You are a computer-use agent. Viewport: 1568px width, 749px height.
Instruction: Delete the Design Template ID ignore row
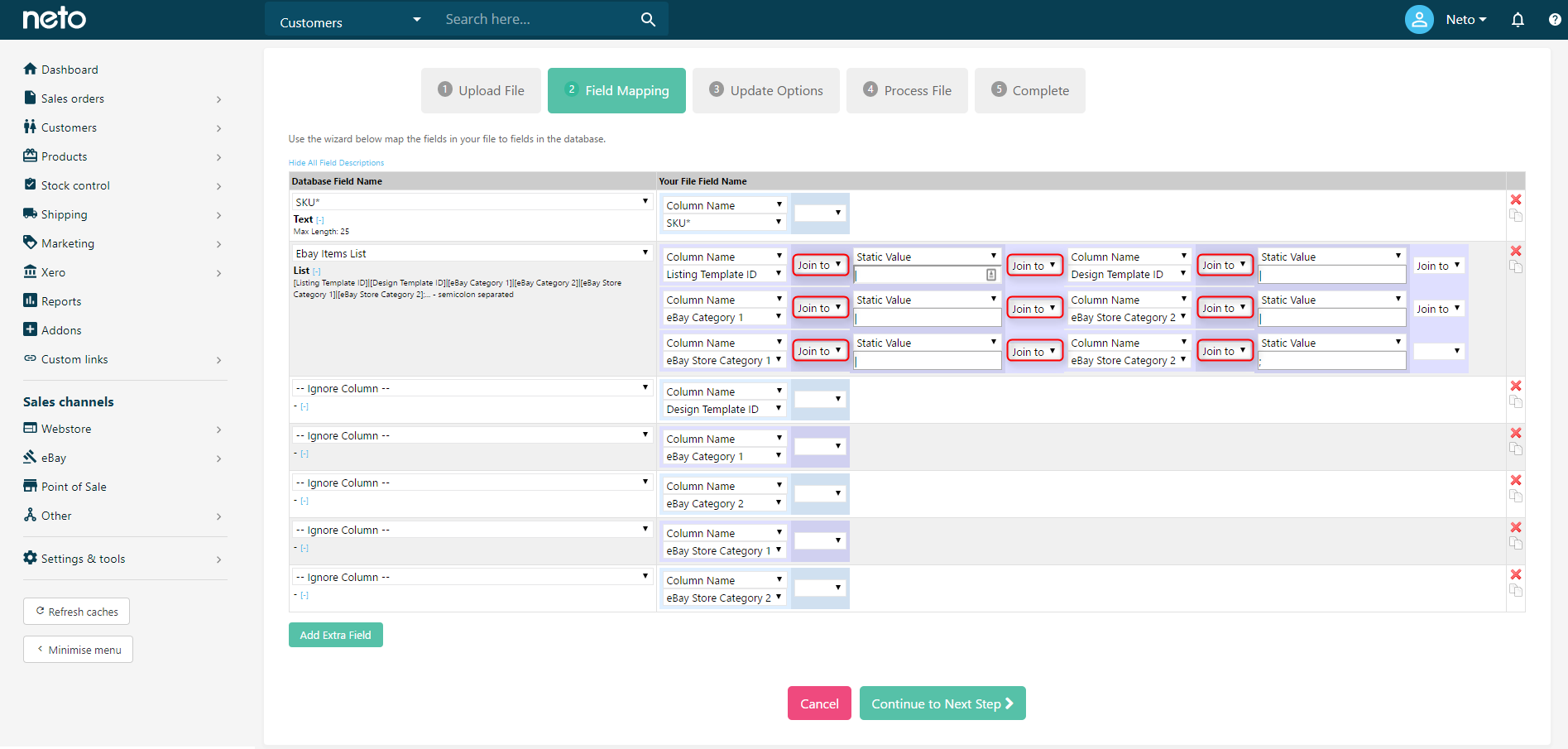[1516, 386]
